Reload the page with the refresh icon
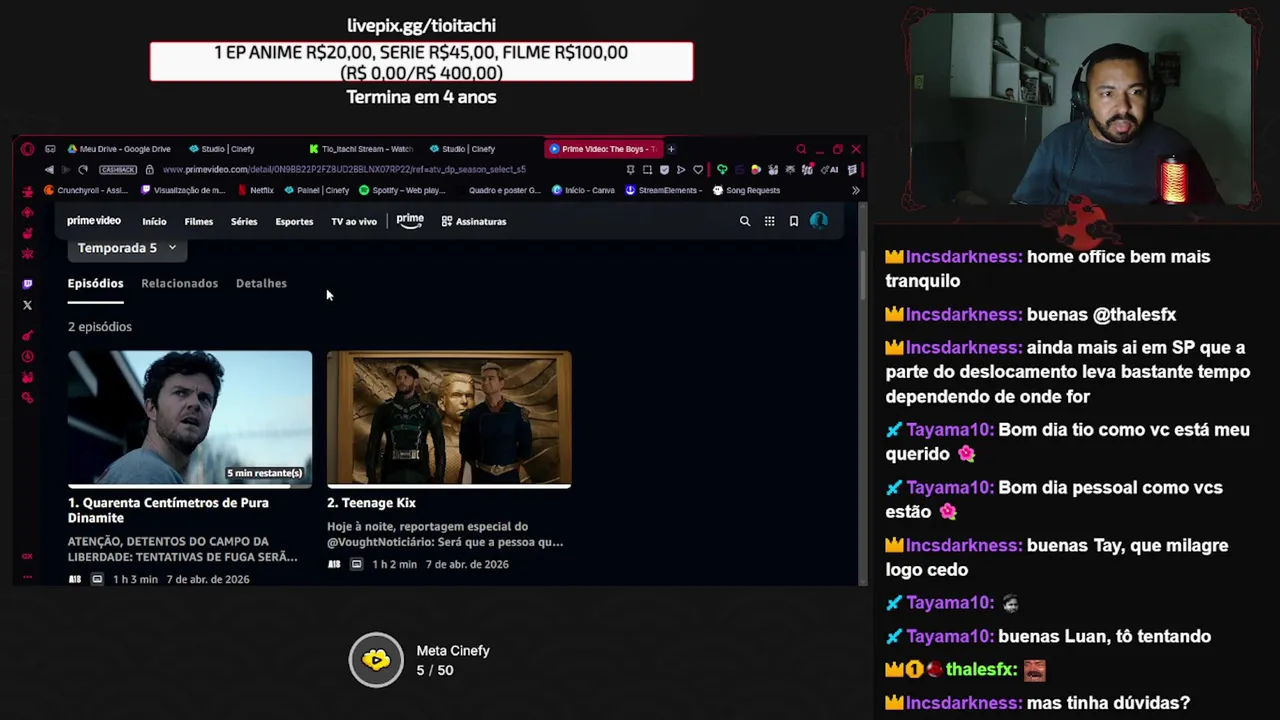The height and width of the screenshot is (720, 1280). click(83, 170)
